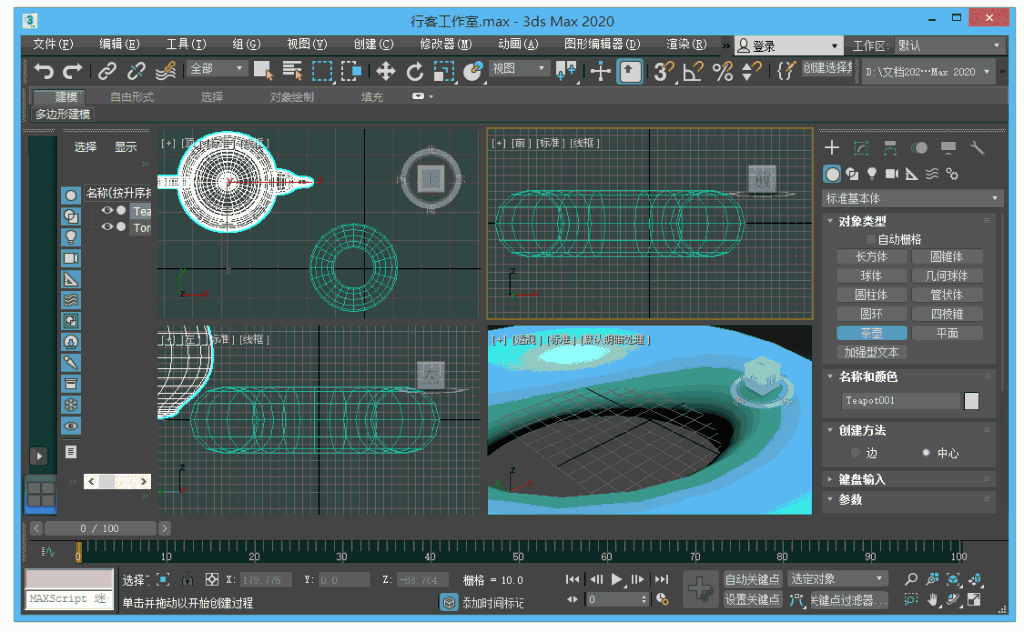
Task: Toggle the Angle Snap tool
Action: (692, 71)
